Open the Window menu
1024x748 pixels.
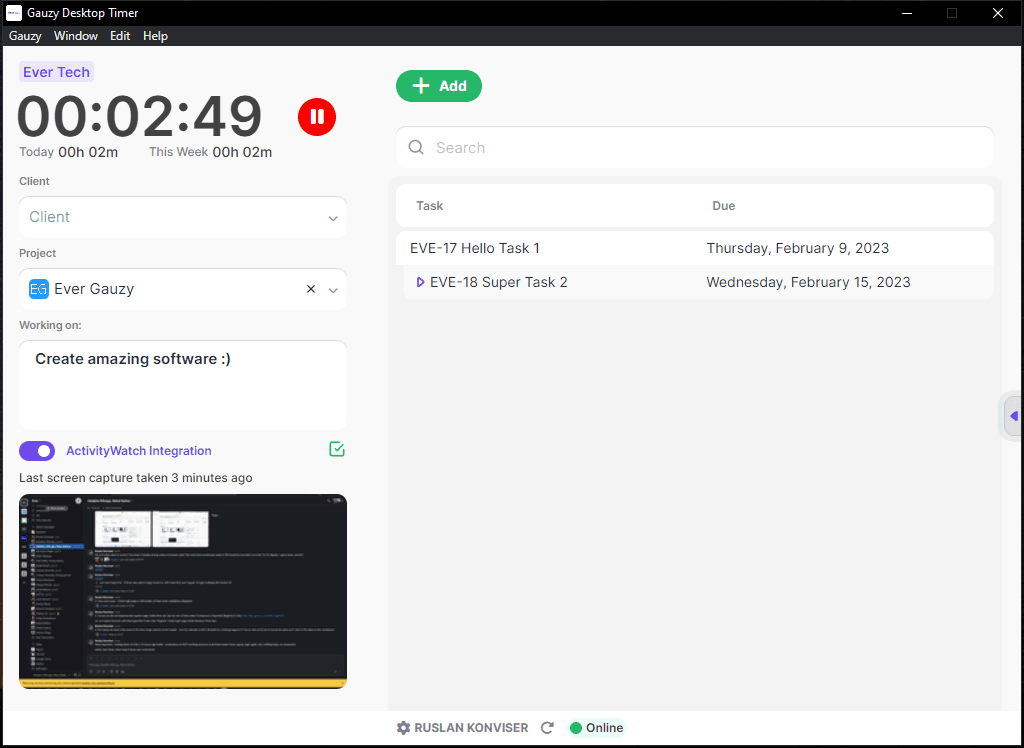[x=76, y=36]
